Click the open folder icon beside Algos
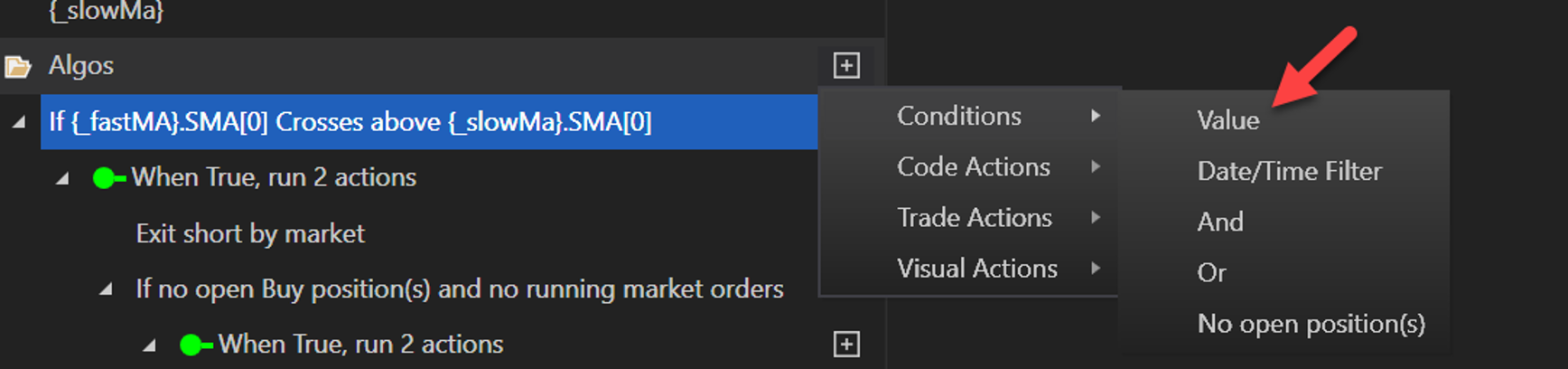 pos(17,66)
